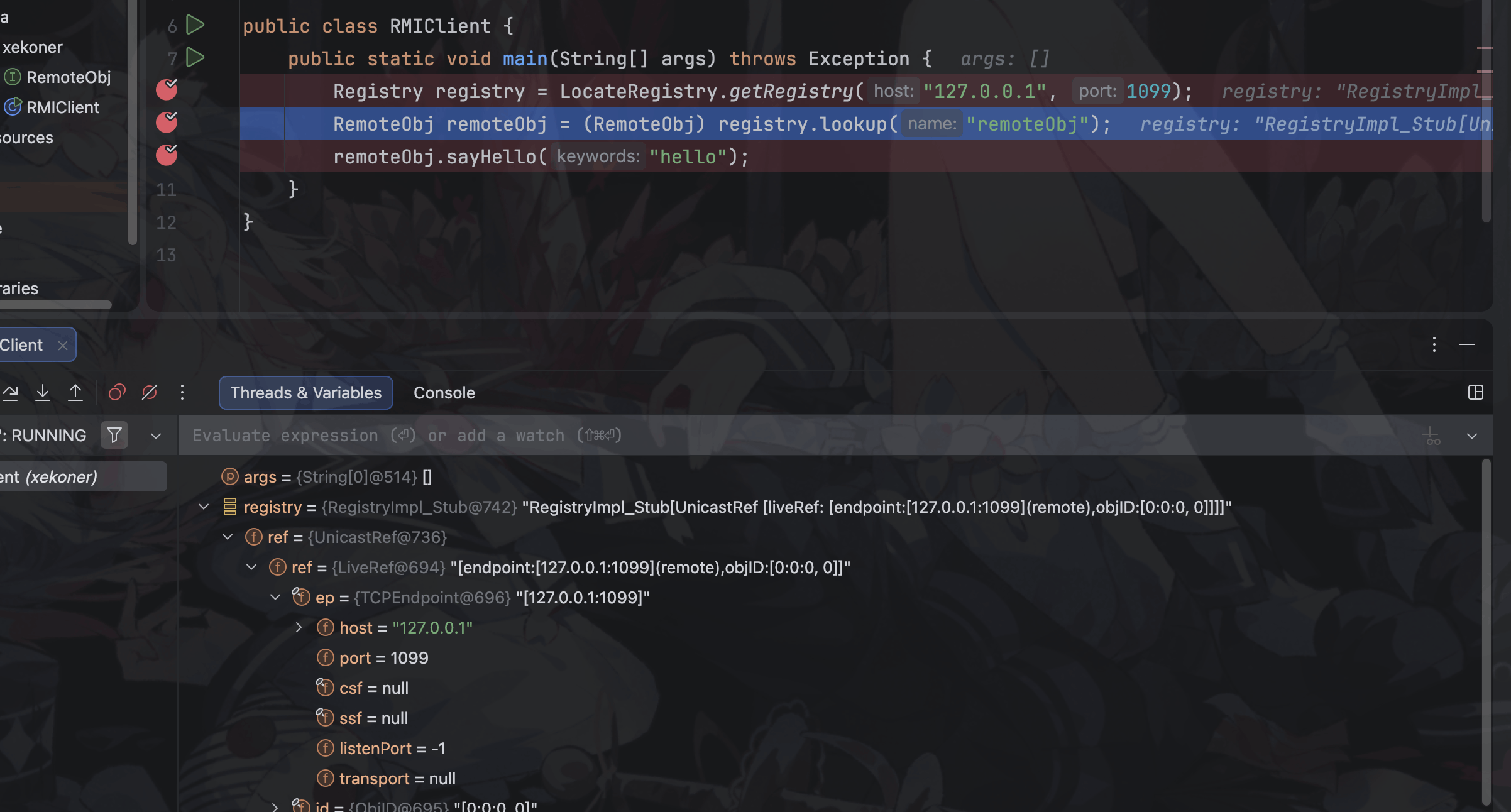
Task: Mute all breakpoints with the slashed-circle icon
Action: pos(149,392)
